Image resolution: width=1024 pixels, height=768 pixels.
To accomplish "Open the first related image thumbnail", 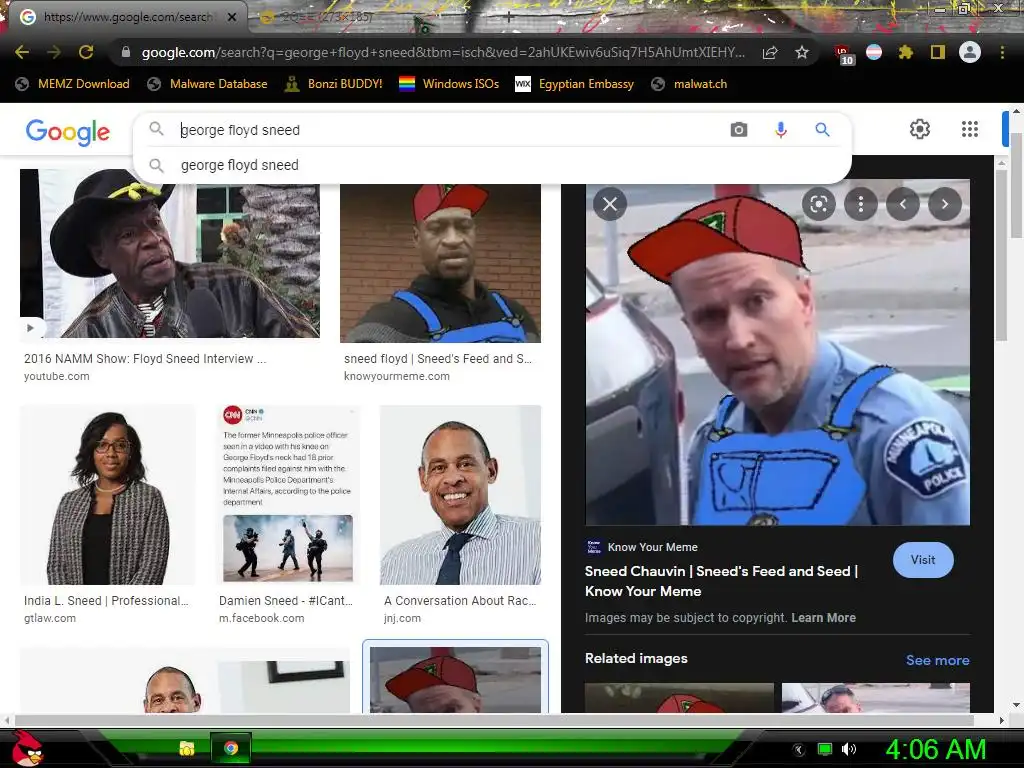I will [x=679, y=697].
